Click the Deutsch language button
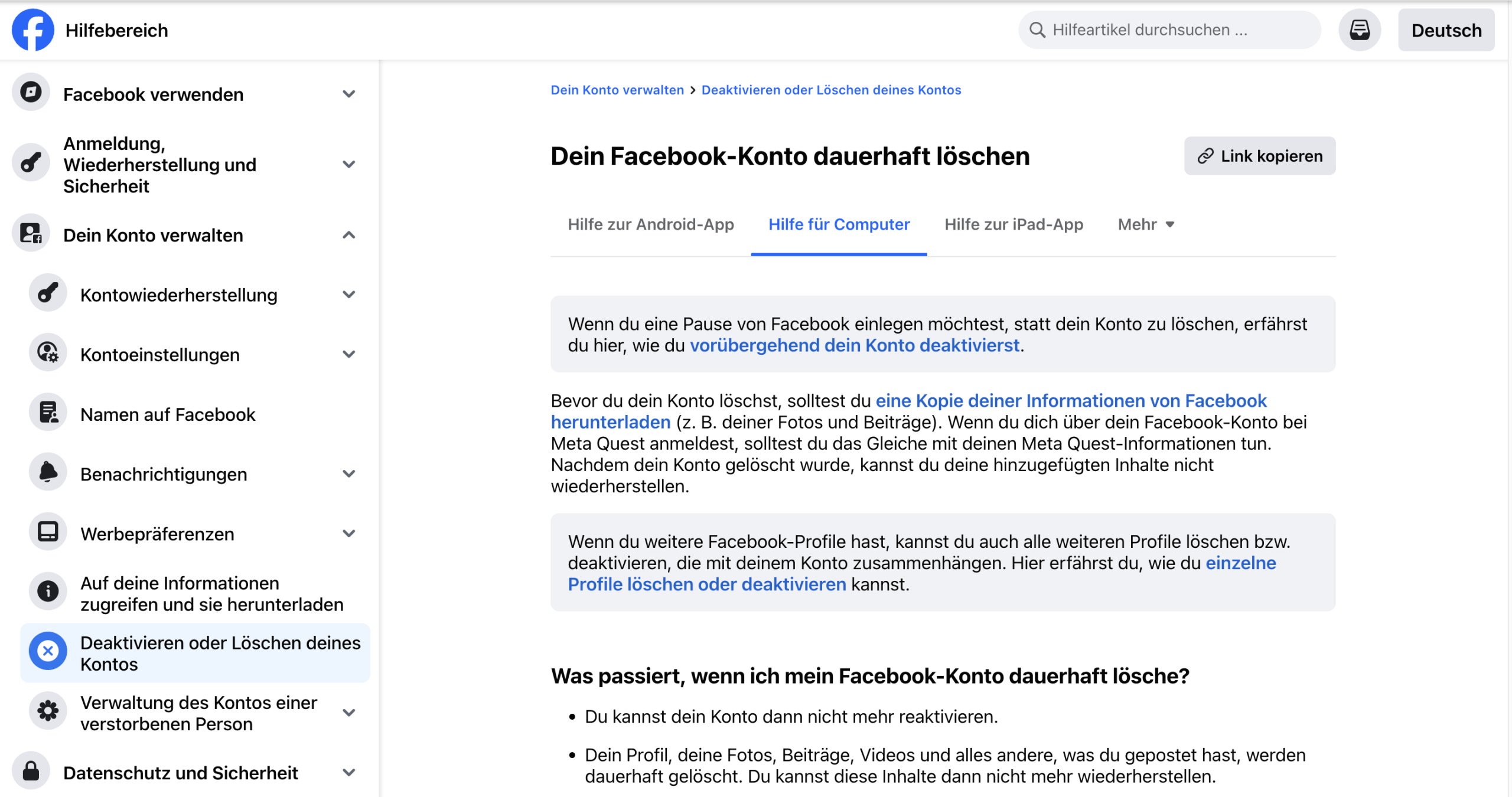 click(x=1446, y=31)
